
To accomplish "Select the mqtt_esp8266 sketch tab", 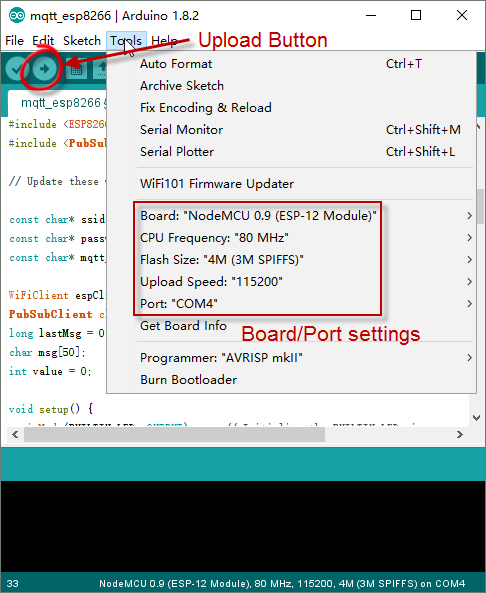I will (x=61, y=103).
